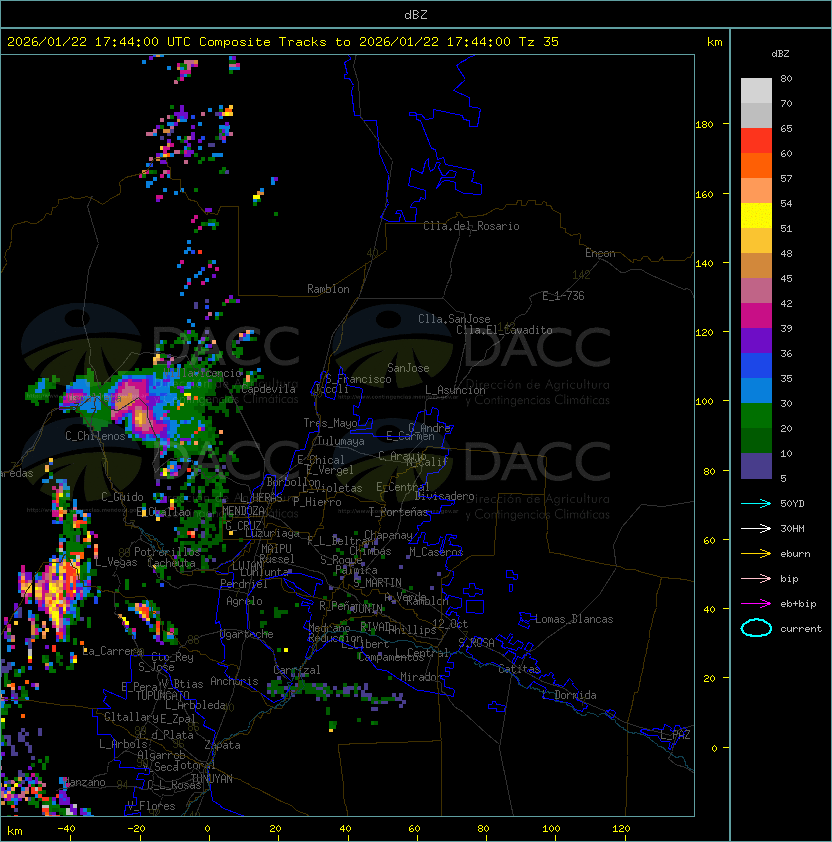This screenshot has width=832, height=842.
Task: Click the 'dBZ' title at the top bar
Action: (416, 15)
